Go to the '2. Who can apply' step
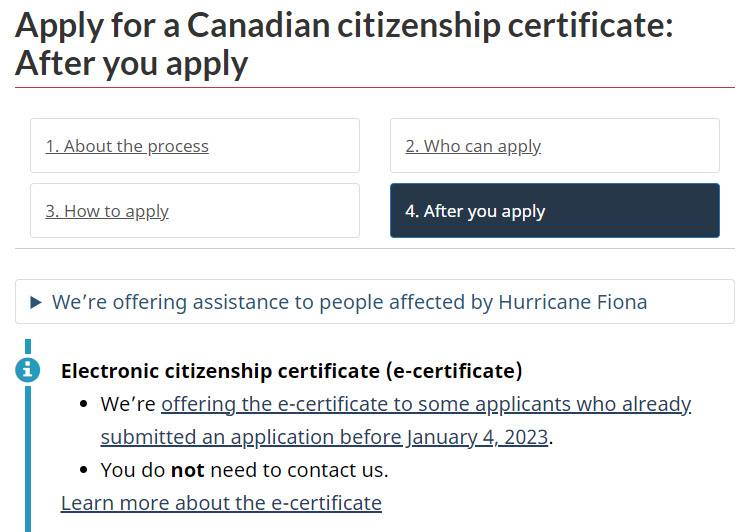 pos(473,146)
